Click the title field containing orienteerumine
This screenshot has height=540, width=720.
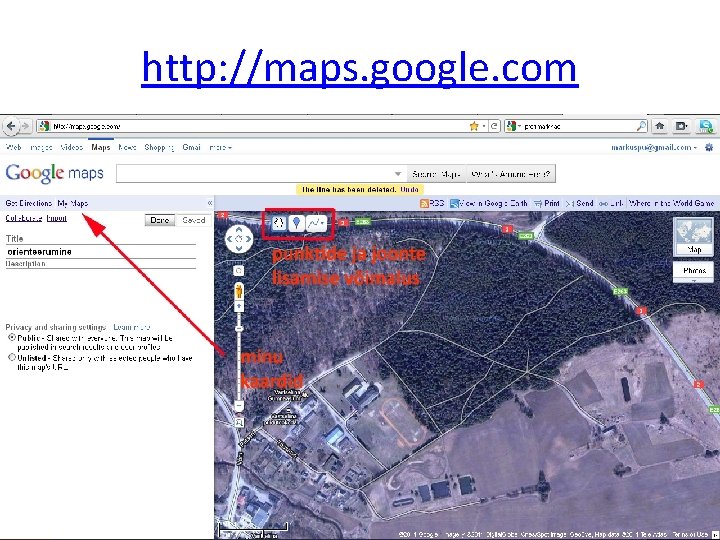click(x=101, y=252)
